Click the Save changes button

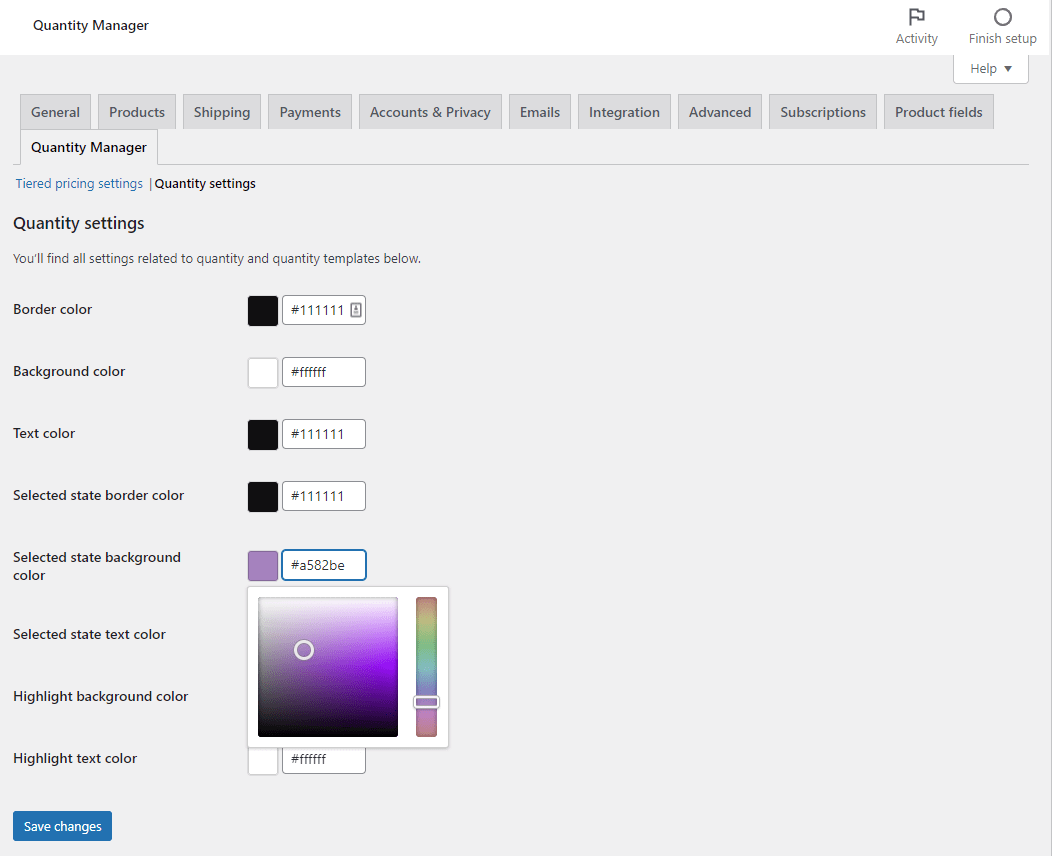point(62,826)
